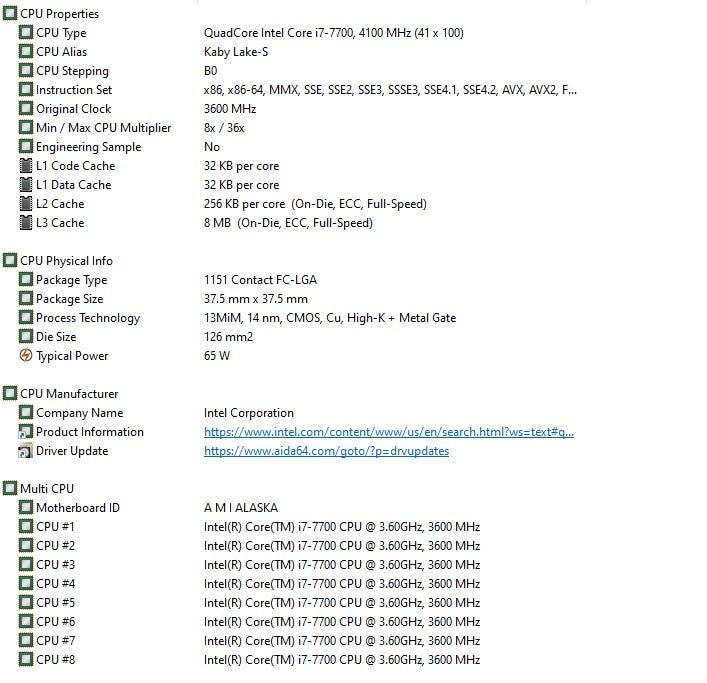
Task: Click the Instruction Set row icon
Action: click(x=26, y=89)
